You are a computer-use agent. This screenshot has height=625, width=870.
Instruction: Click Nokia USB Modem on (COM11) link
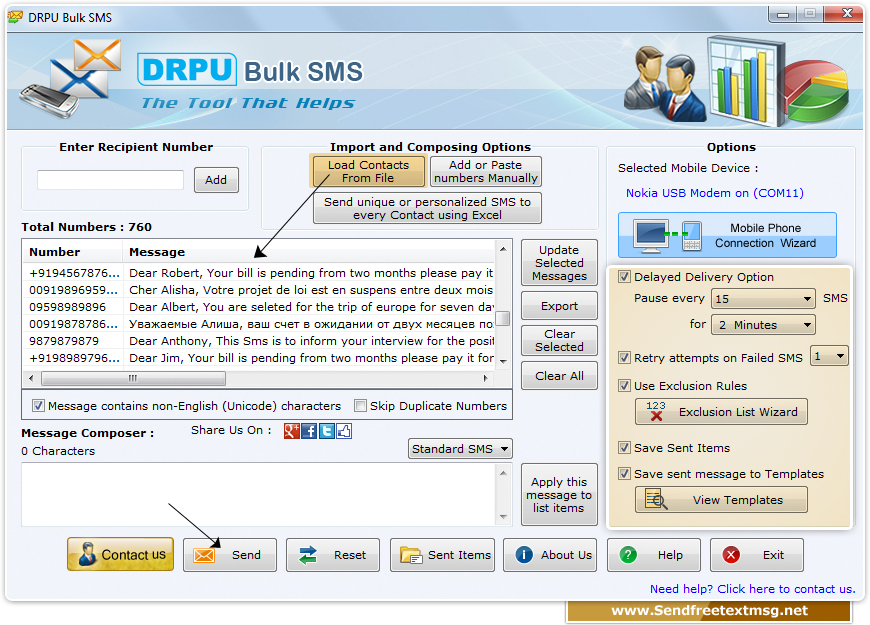(x=715, y=193)
